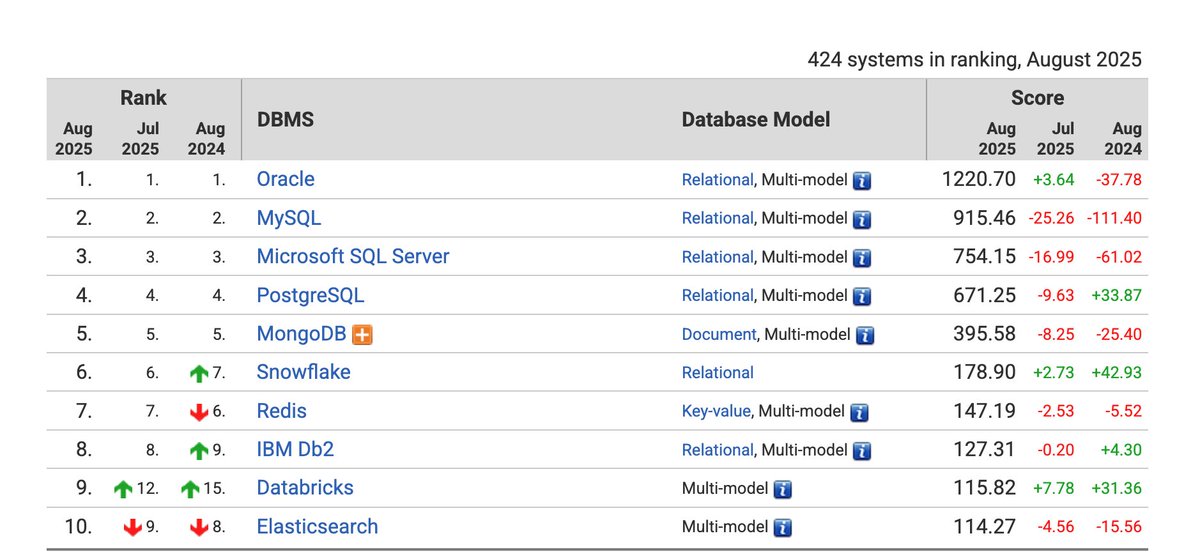Image resolution: width=1200 pixels, height=552 pixels.
Task: Click the info icon in Elasticsearch's row
Action: coord(783,528)
